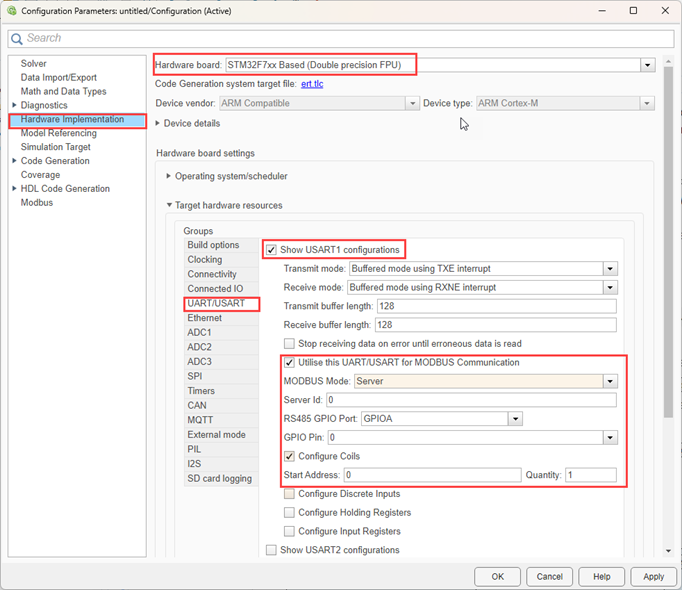Open the MODBUS Mode dropdown

[x=609, y=381]
